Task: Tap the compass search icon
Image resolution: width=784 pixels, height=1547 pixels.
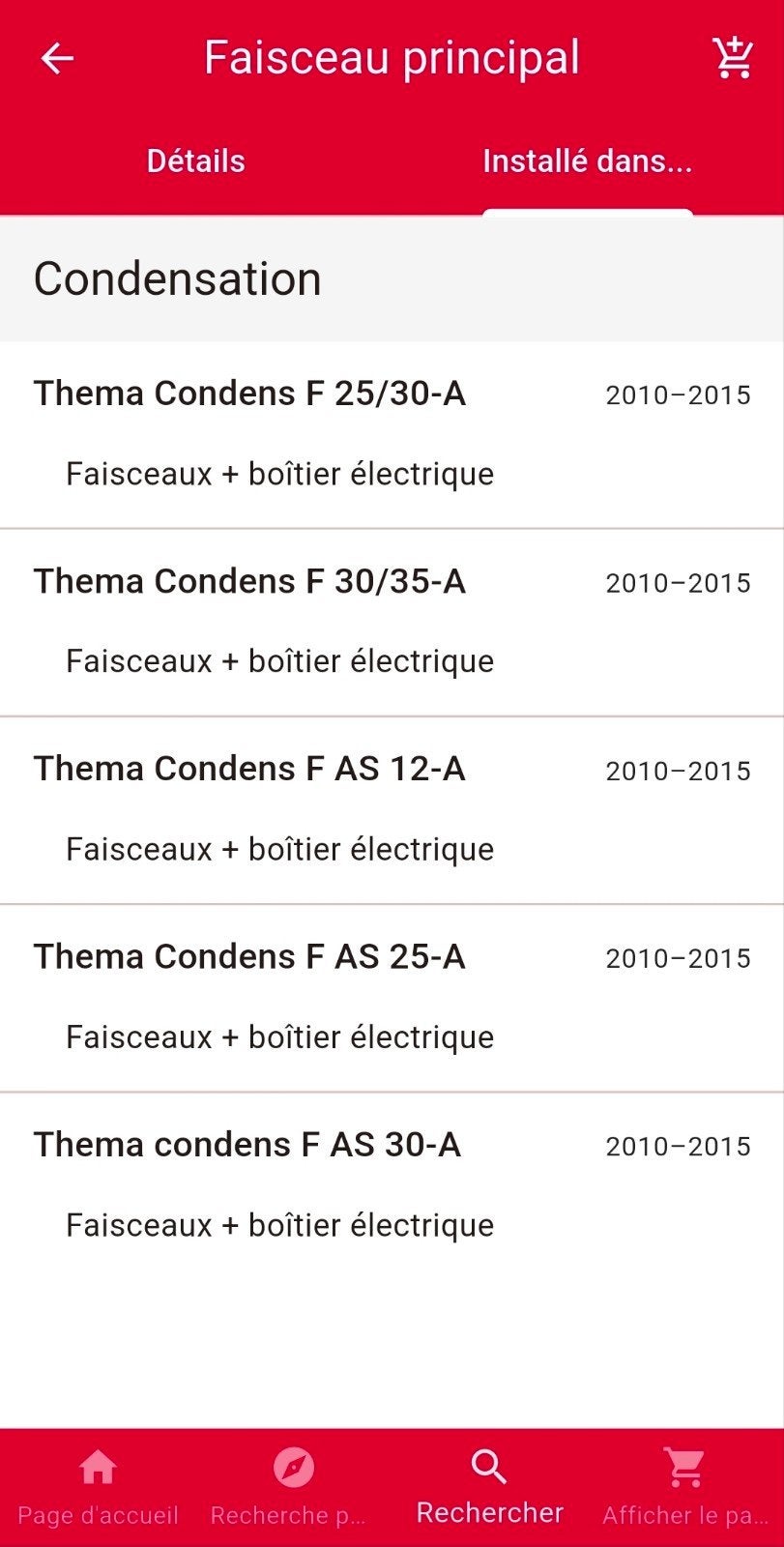Action: [294, 1468]
